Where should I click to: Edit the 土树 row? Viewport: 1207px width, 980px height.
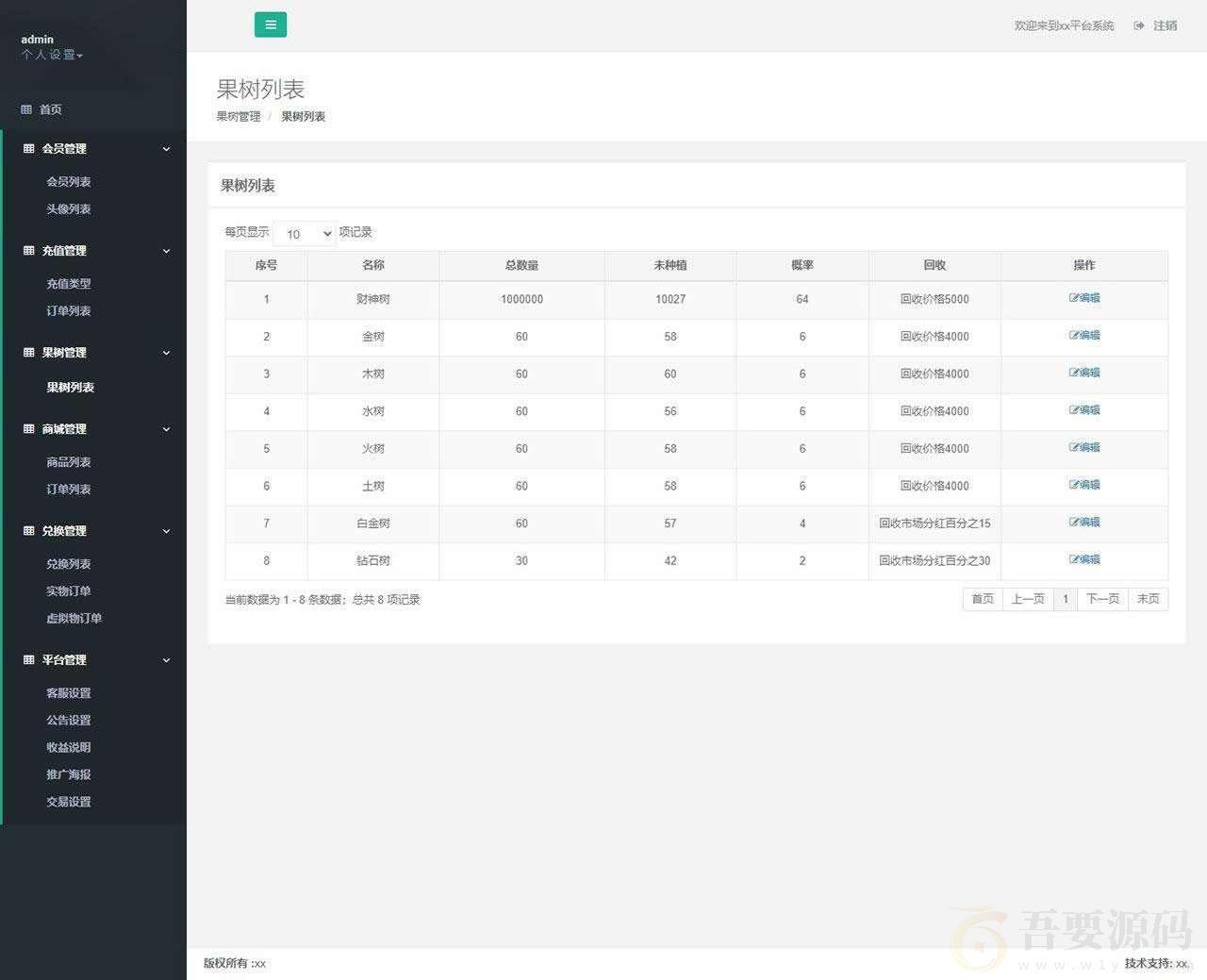tap(1084, 485)
